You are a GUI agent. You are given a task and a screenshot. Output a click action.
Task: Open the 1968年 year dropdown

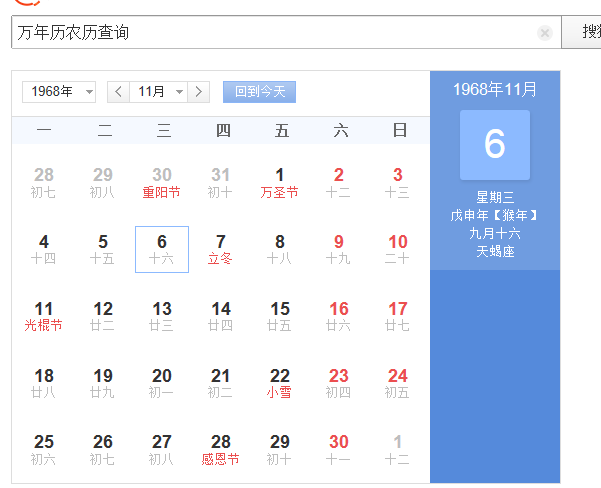pyautogui.click(x=59, y=92)
